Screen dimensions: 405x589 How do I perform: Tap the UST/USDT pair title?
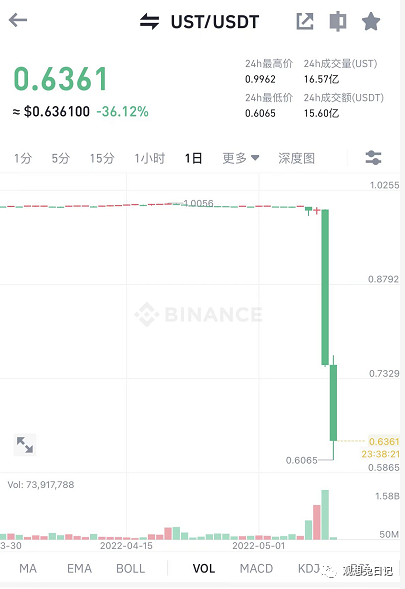(215, 22)
